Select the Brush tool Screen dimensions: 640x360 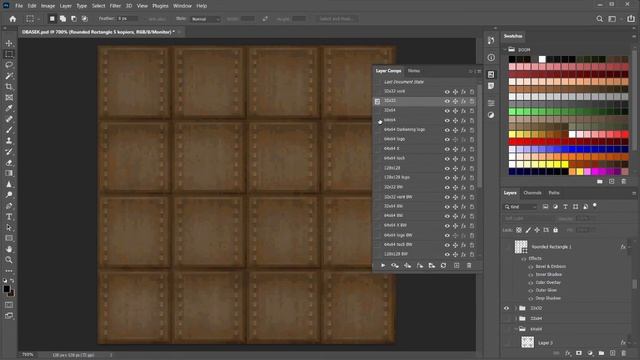click(9, 130)
